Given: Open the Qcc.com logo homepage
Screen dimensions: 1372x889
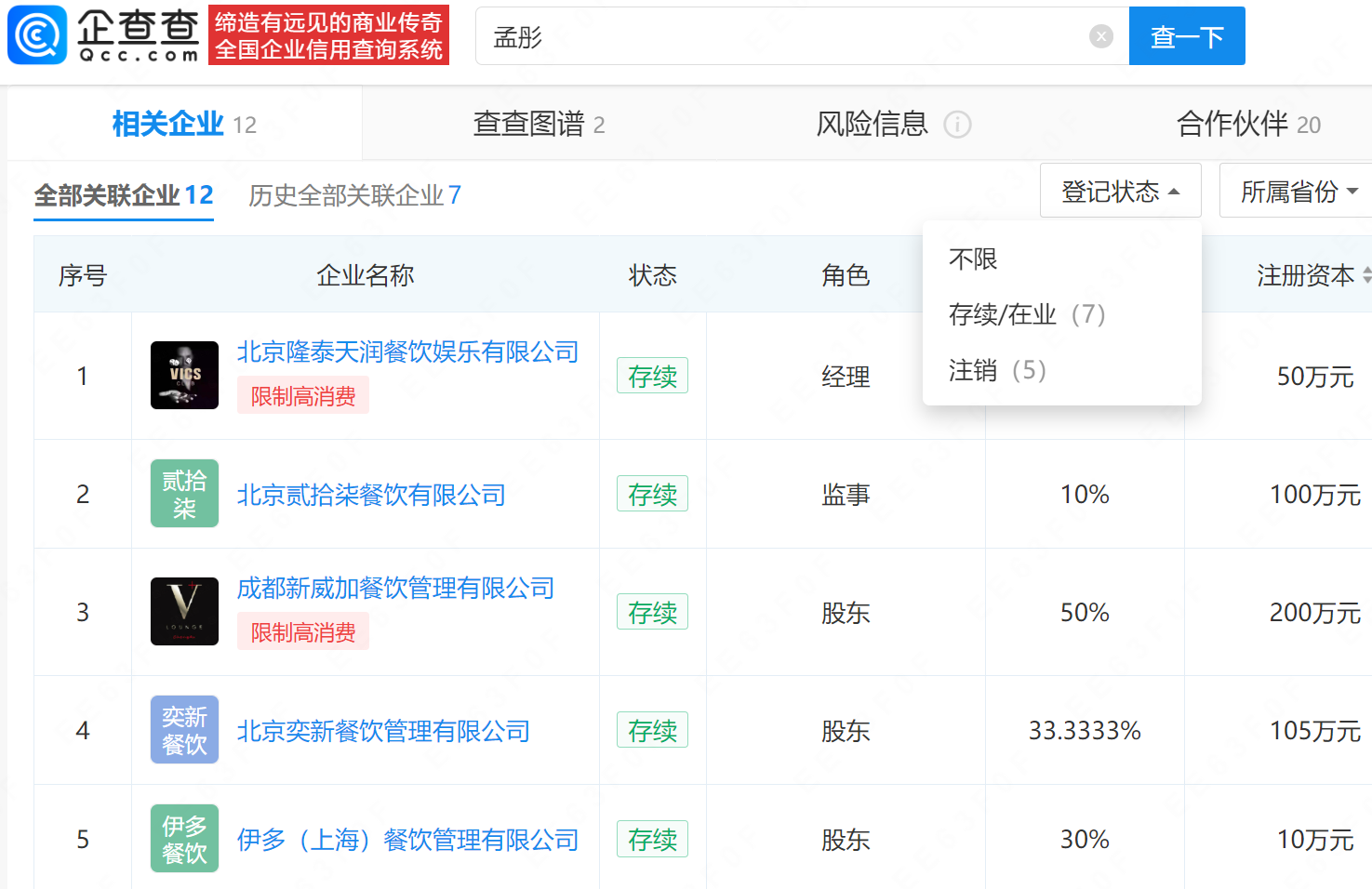Looking at the screenshot, I should tap(103, 35).
